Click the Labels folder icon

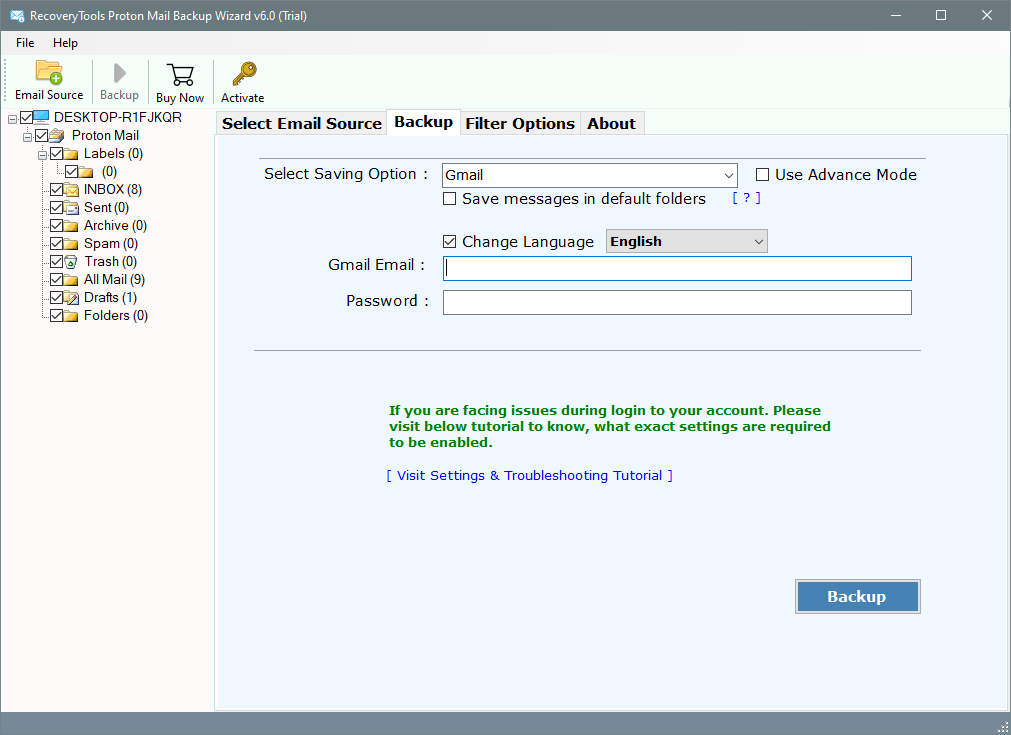[71, 153]
